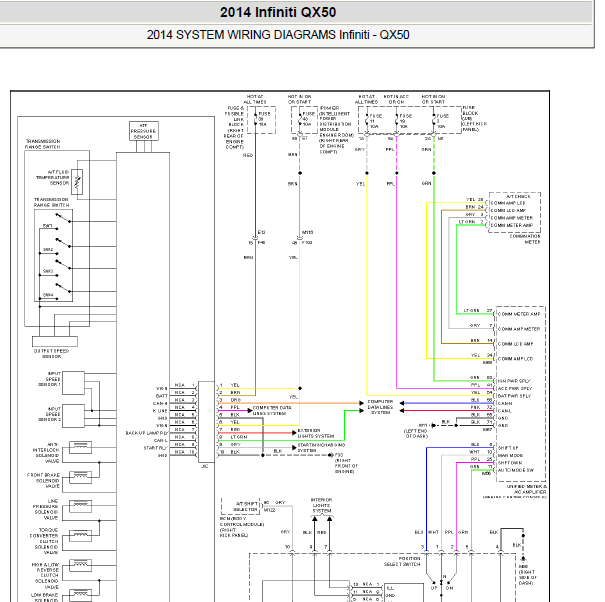Click the COMBINATION METER caption
This screenshot has width=605, height=602.
525,239
